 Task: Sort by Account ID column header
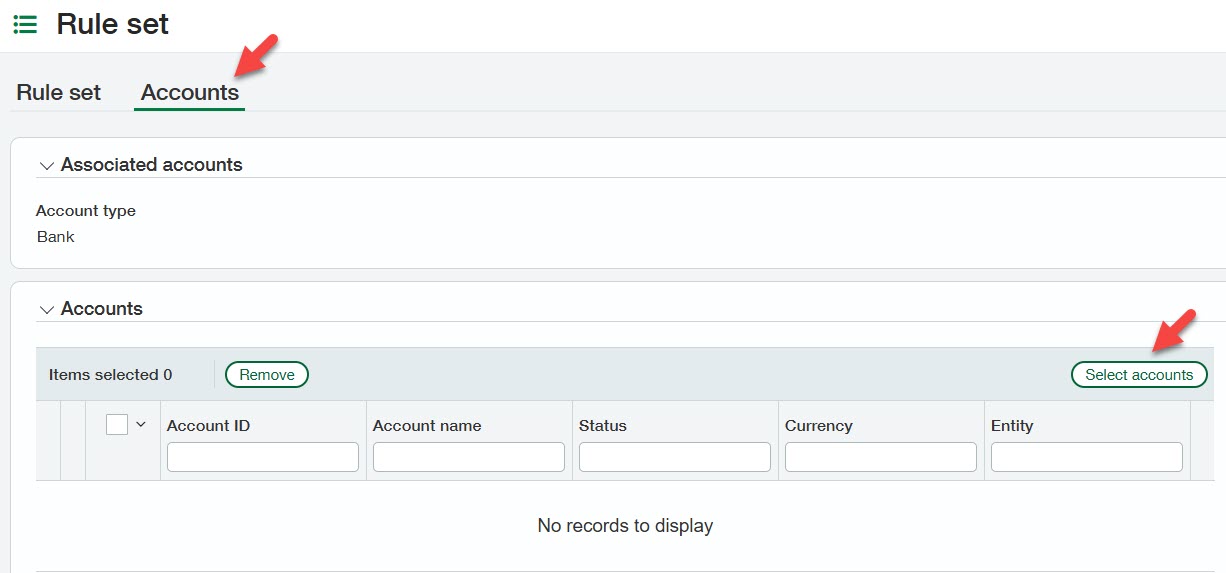(208, 426)
